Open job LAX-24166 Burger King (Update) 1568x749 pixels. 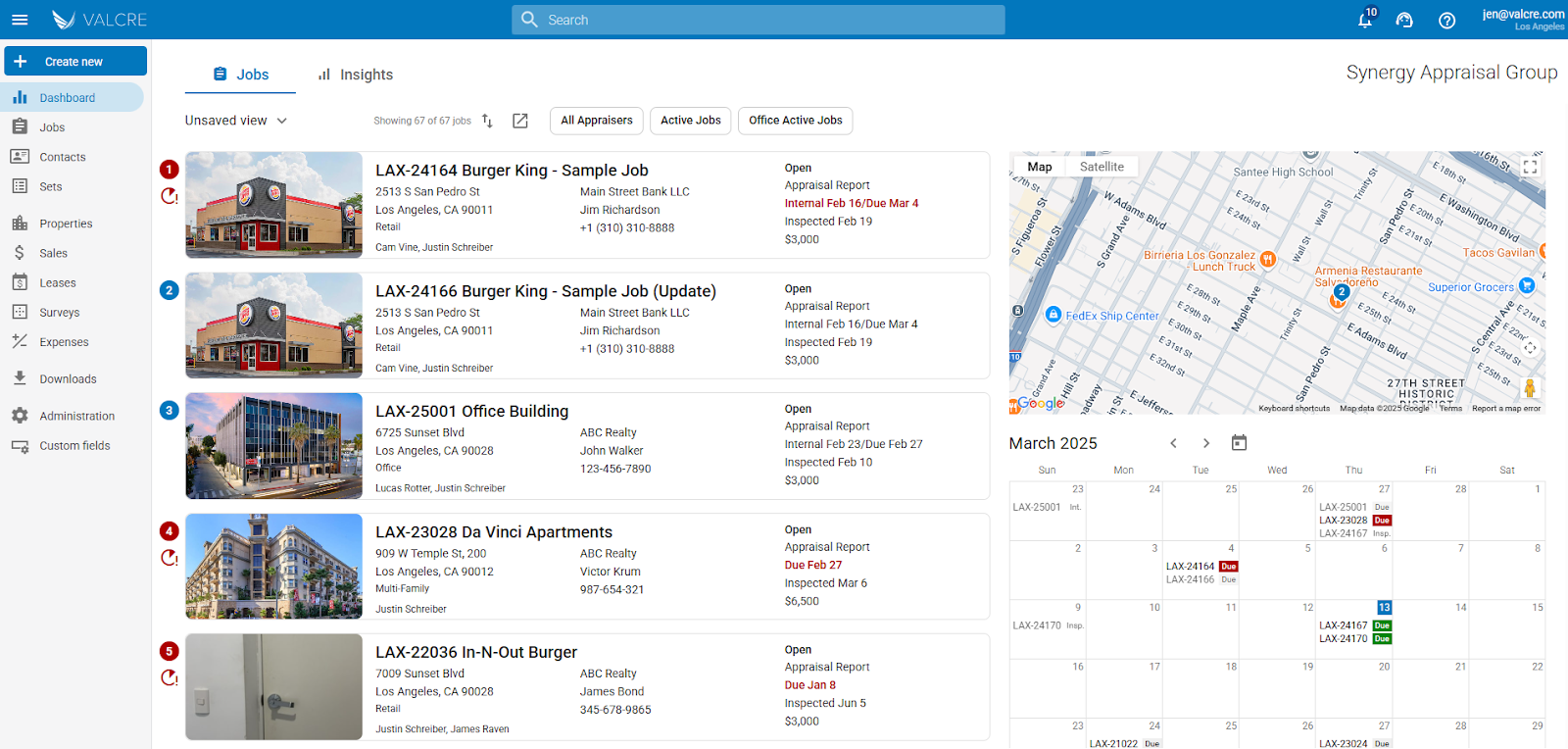pos(546,291)
